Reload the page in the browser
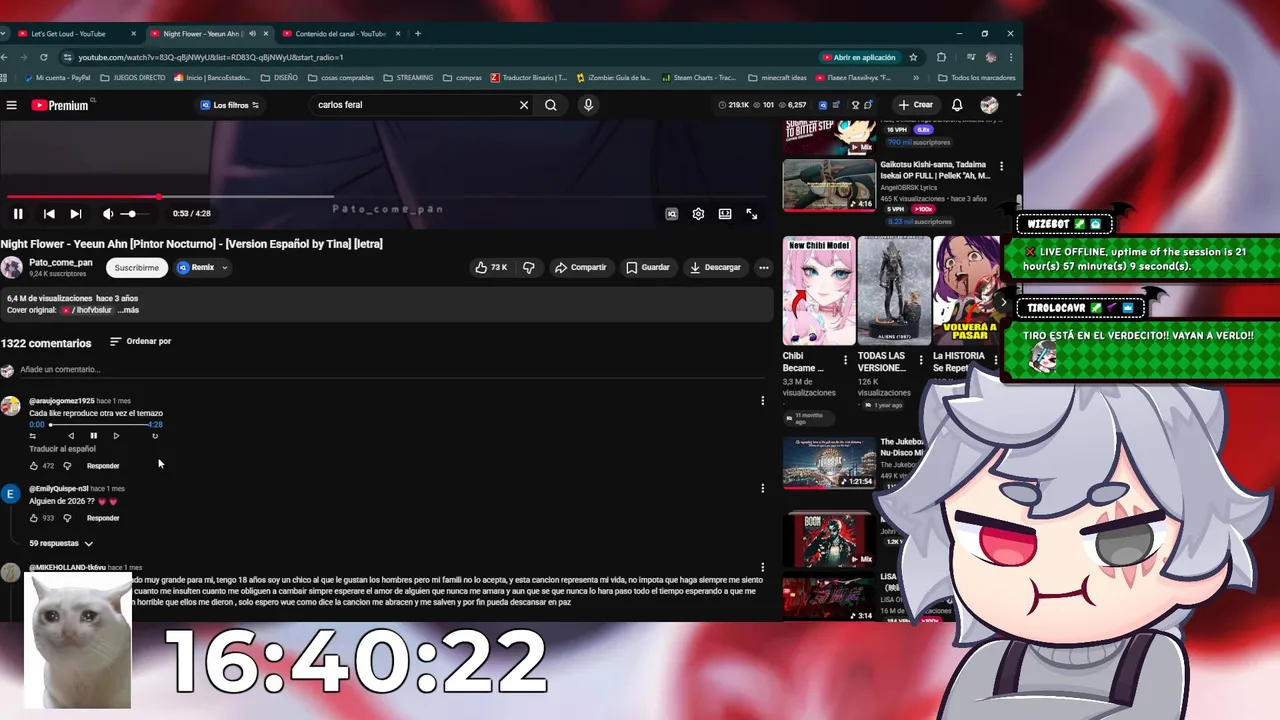This screenshot has width=1280, height=720. click(x=44, y=57)
